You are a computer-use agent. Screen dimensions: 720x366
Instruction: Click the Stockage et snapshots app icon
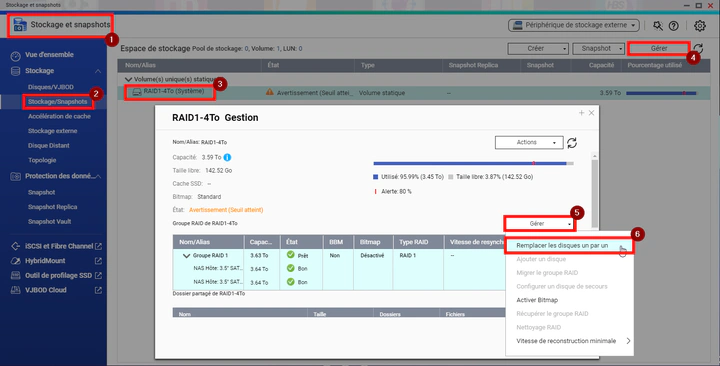20,25
